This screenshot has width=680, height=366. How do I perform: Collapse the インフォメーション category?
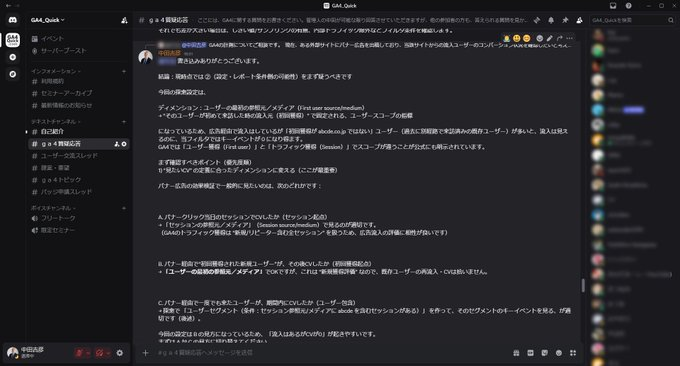pyautogui.click(x=56, y=71)
